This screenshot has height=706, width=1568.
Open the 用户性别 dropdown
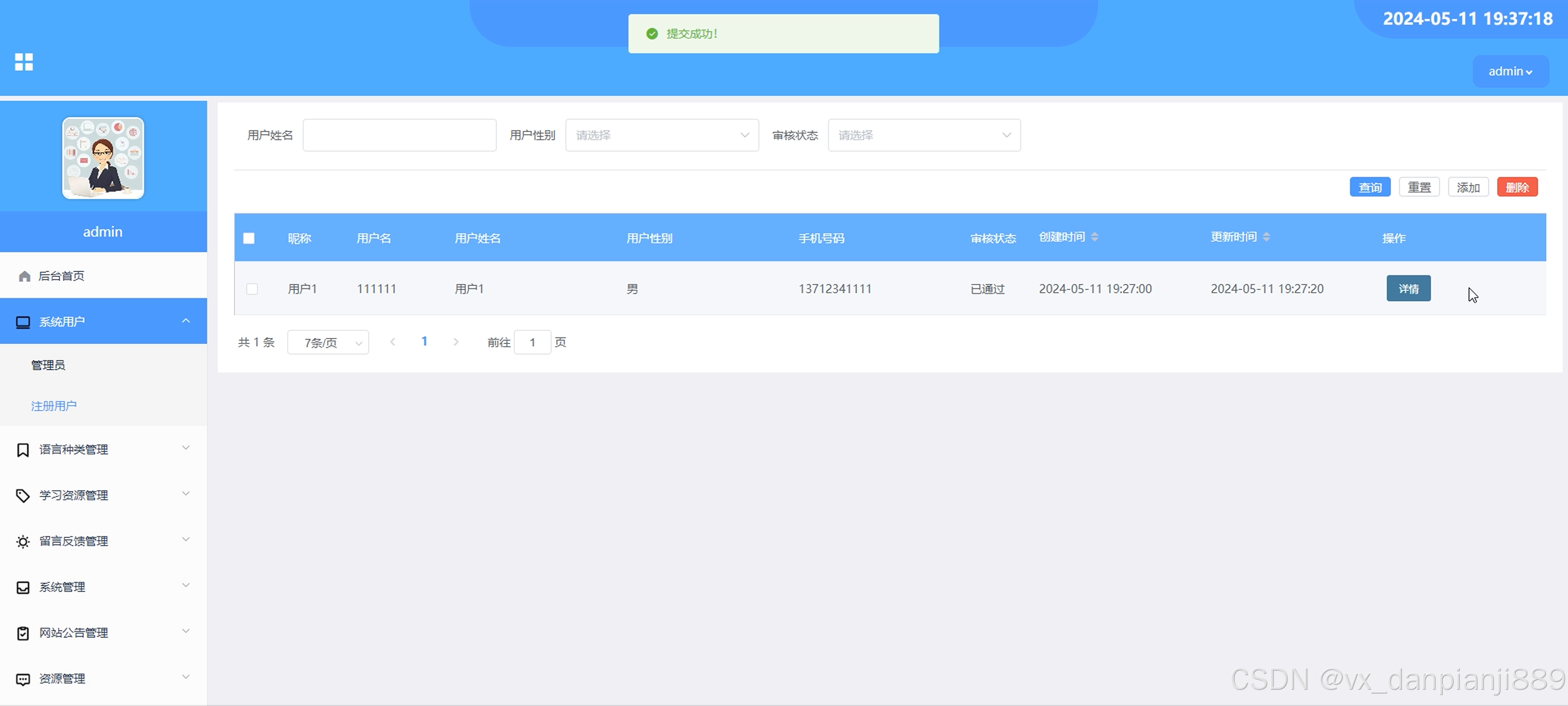click(661, 135)
